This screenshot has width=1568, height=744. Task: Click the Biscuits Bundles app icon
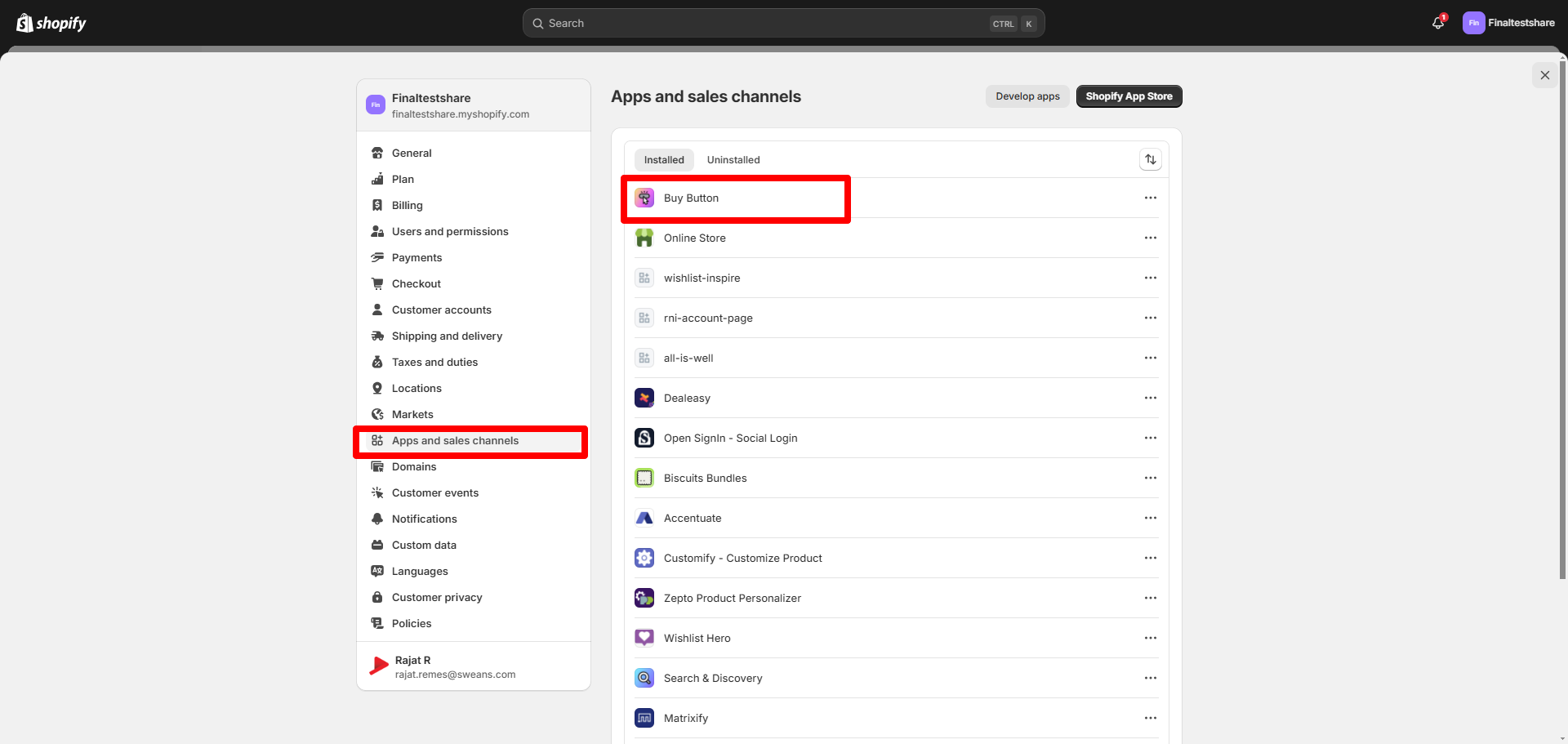pyautogui.click(x=644, y=478)
